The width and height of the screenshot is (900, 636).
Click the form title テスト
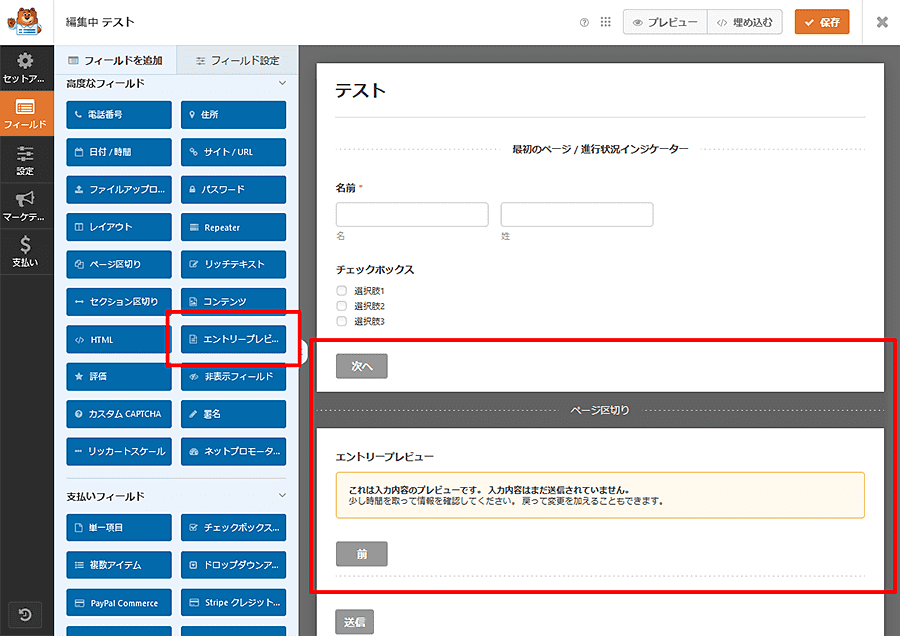coord(360,91)
